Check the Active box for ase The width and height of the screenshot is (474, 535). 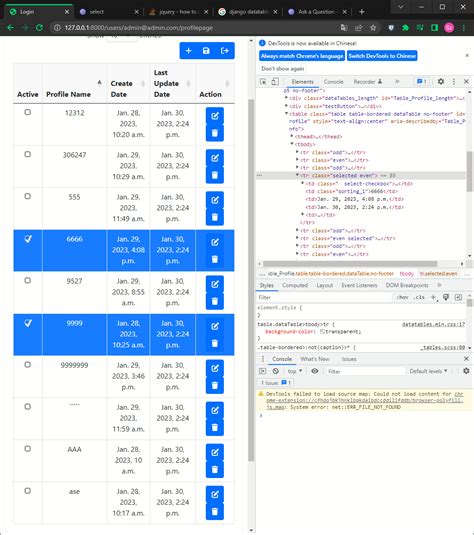(x=28, y=491)
